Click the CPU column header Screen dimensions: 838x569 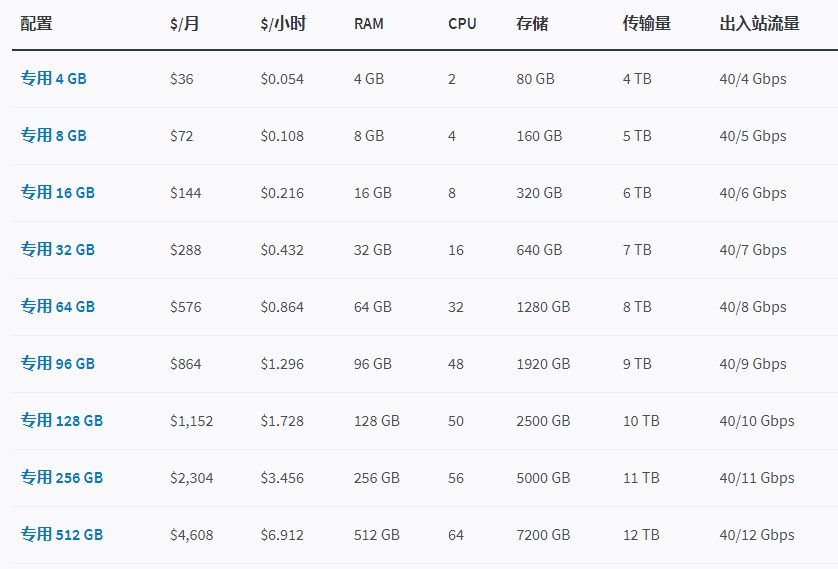(x=462, y=24)
